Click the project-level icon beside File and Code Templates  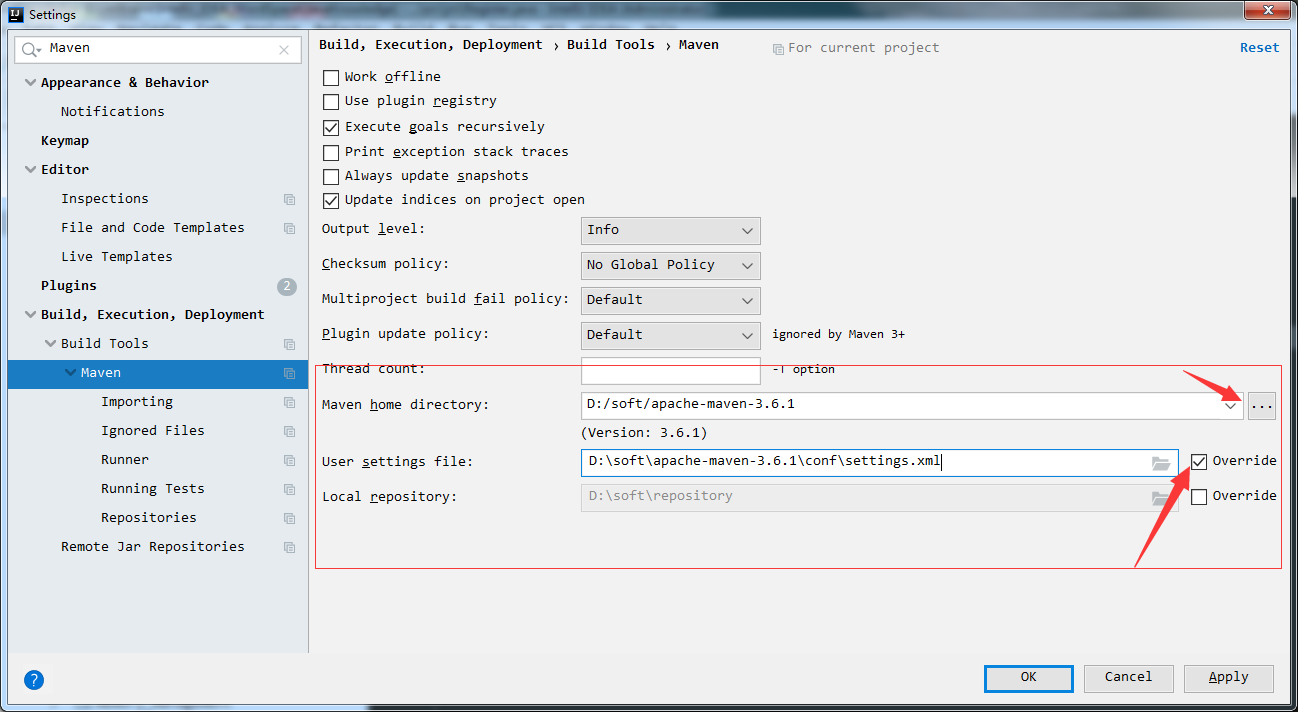289,228
